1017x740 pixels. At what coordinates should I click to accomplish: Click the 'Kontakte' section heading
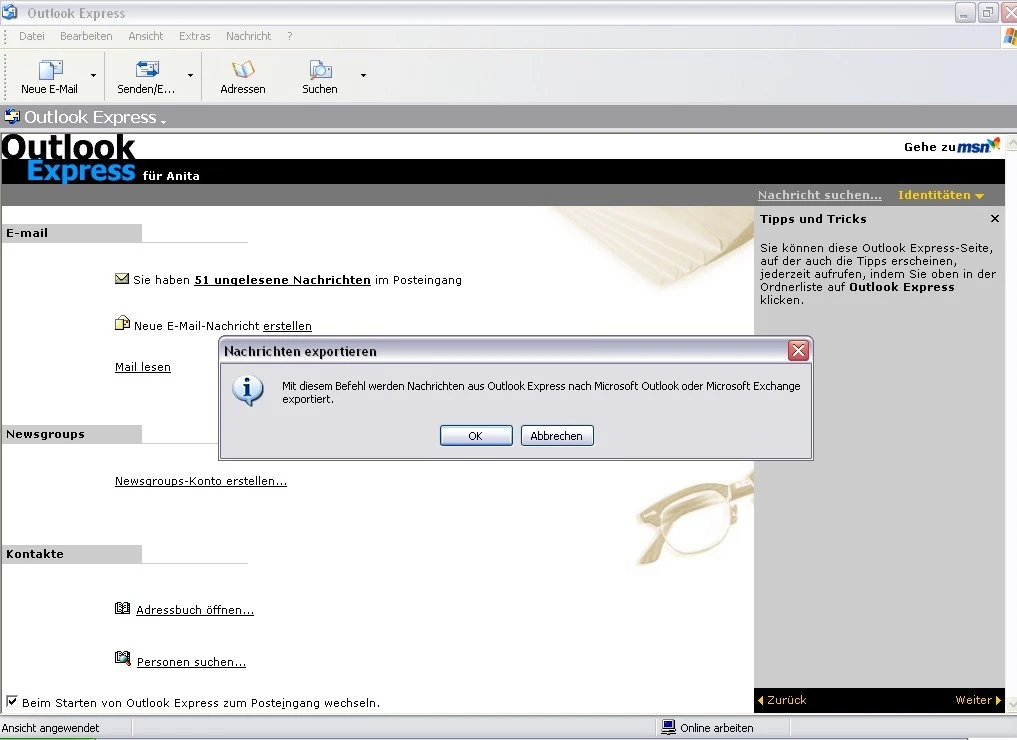(35, 554)
